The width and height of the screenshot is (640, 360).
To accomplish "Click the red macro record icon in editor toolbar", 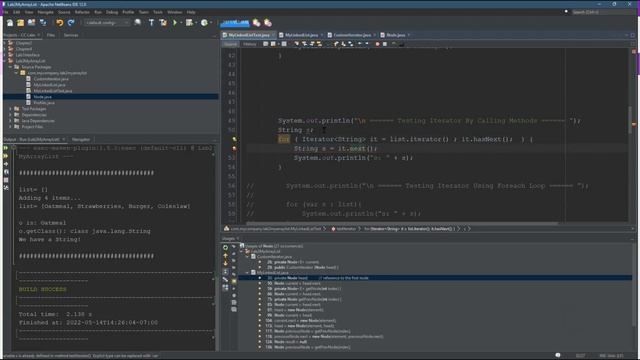I will tap(378, 44).
